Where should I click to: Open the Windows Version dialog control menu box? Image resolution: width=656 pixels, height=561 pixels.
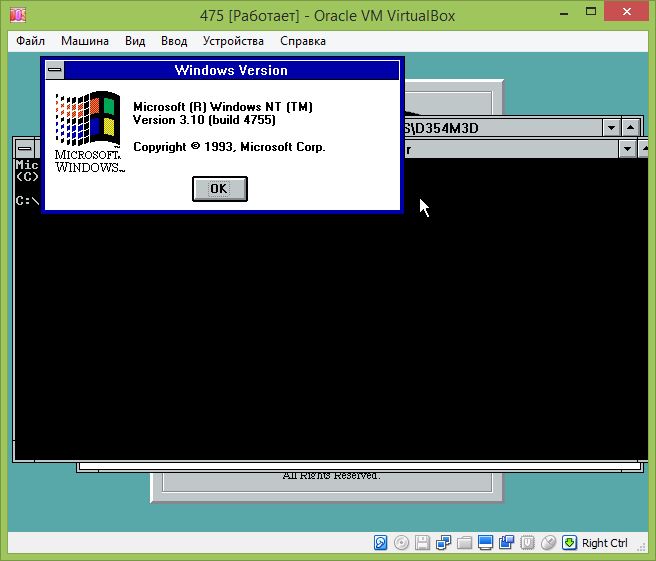click(x=55, y=70)
